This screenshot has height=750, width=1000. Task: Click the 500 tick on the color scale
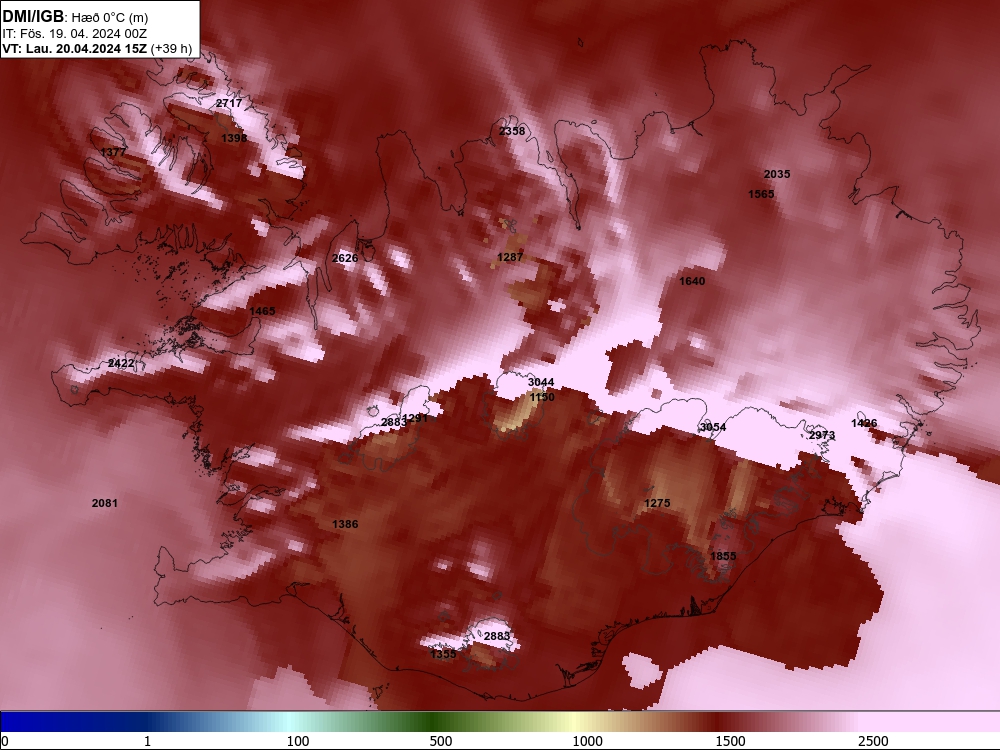[x=441, y=741]
